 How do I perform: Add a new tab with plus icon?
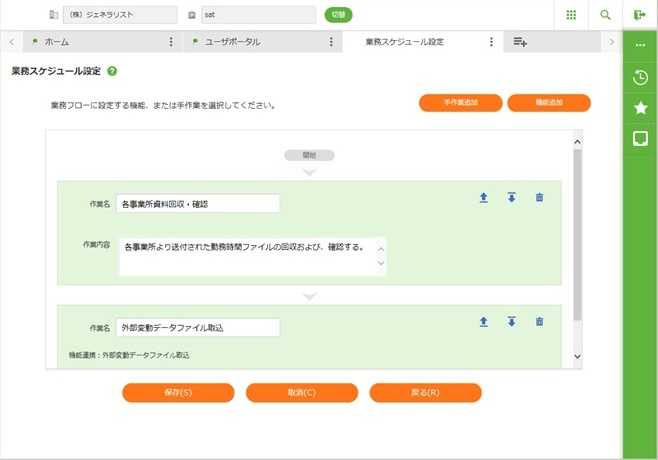point(520,42)
